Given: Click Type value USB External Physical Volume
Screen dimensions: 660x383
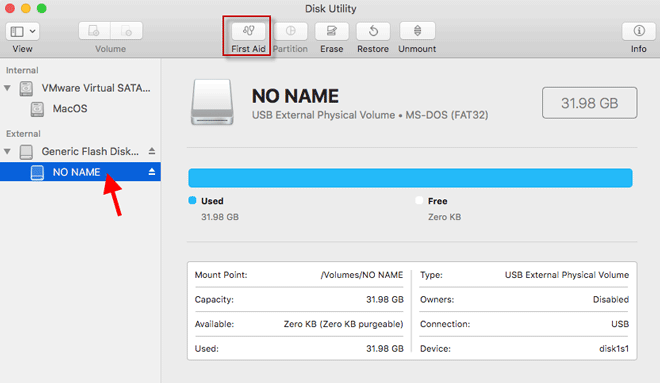Looking at the screenshot, I should (567, 275).
